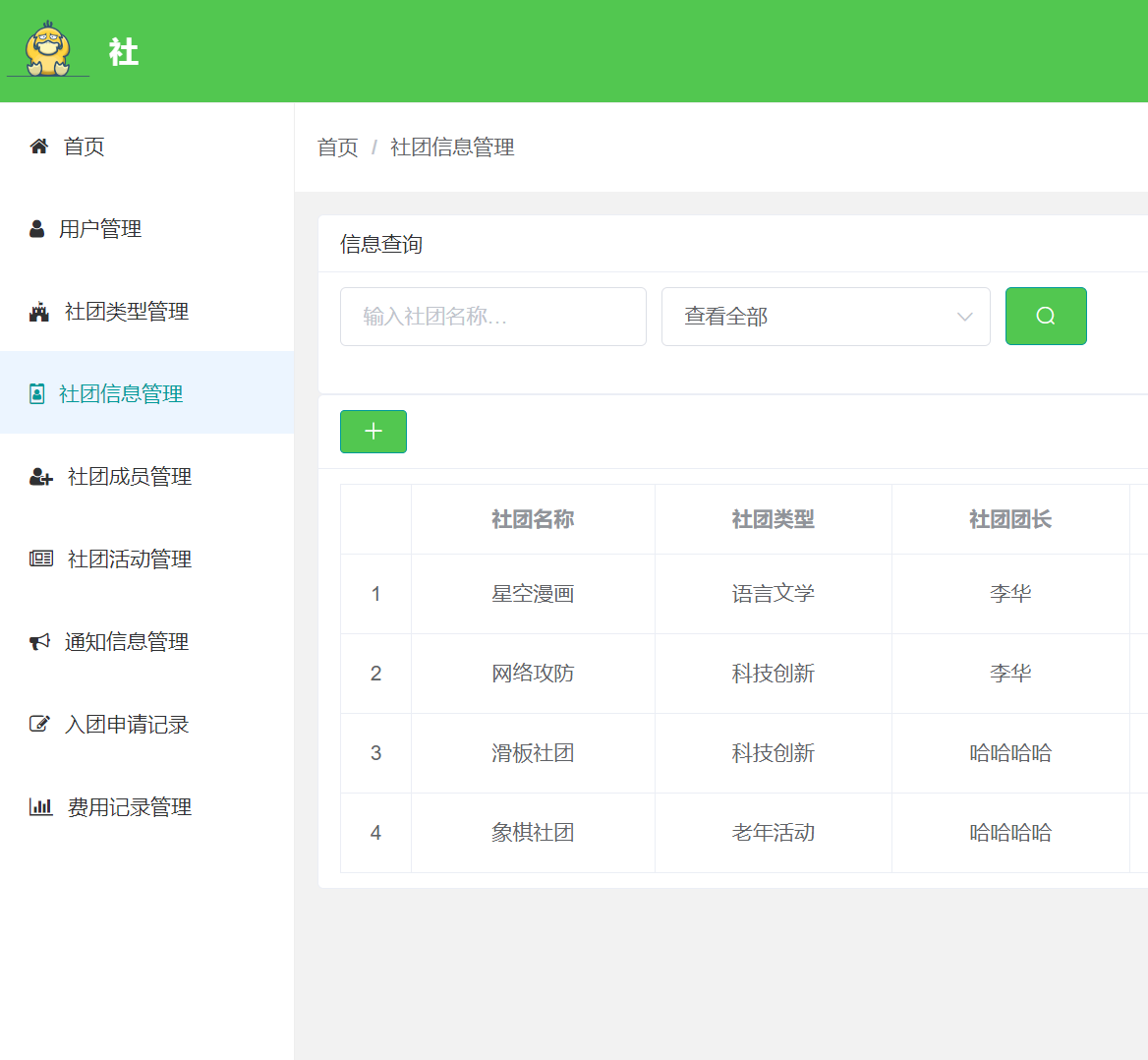The image size is (1148, 1060).
Task: Click the badge icon beside 社团信息管理
Action: point(36,394)
